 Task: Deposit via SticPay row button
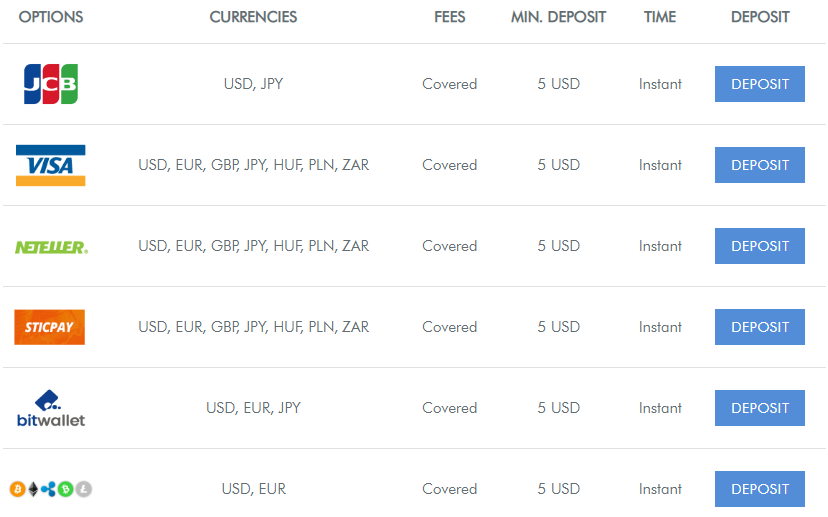click(x=759, y=327)
